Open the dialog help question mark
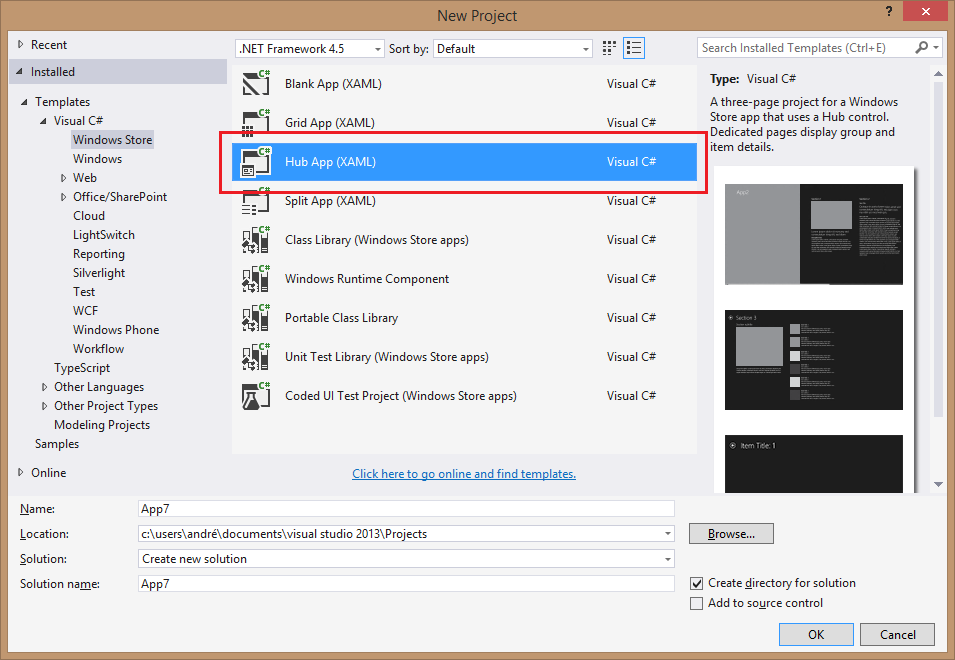 tap(889, 11)
